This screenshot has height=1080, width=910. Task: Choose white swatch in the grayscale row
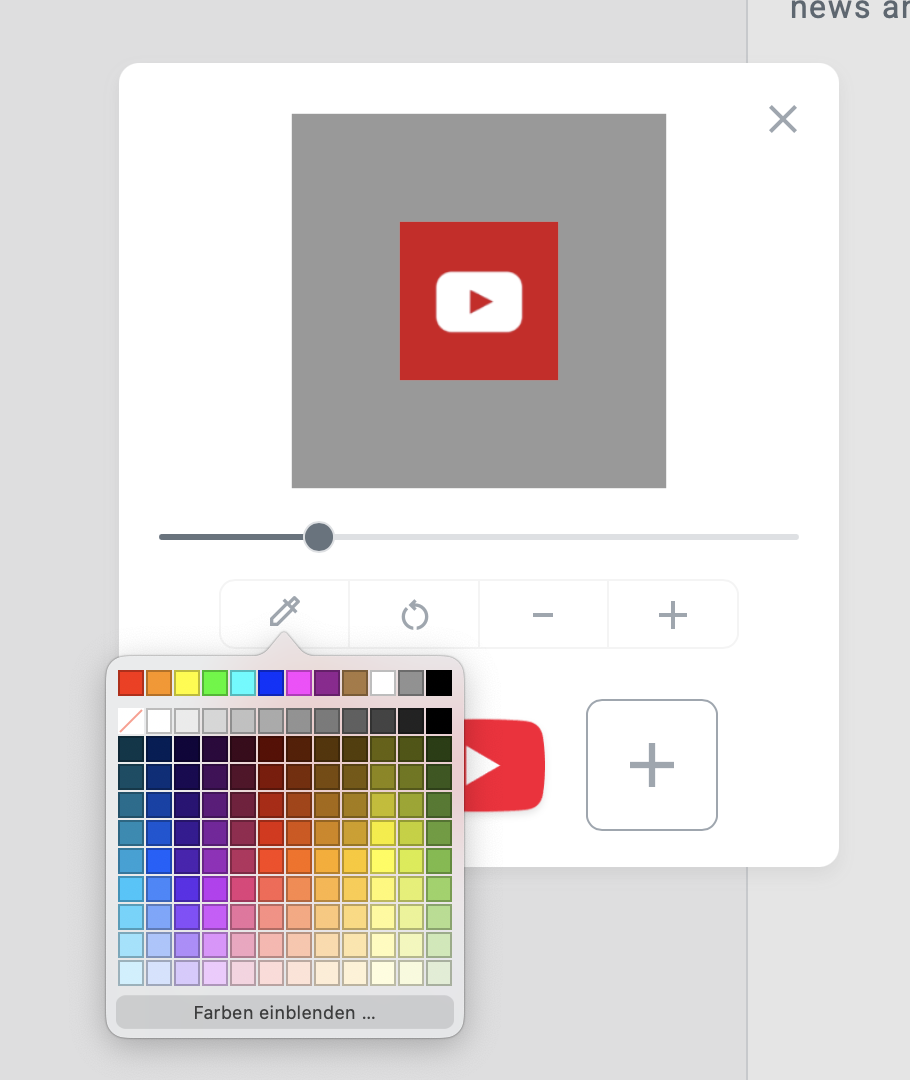click(x=158, y=721)
